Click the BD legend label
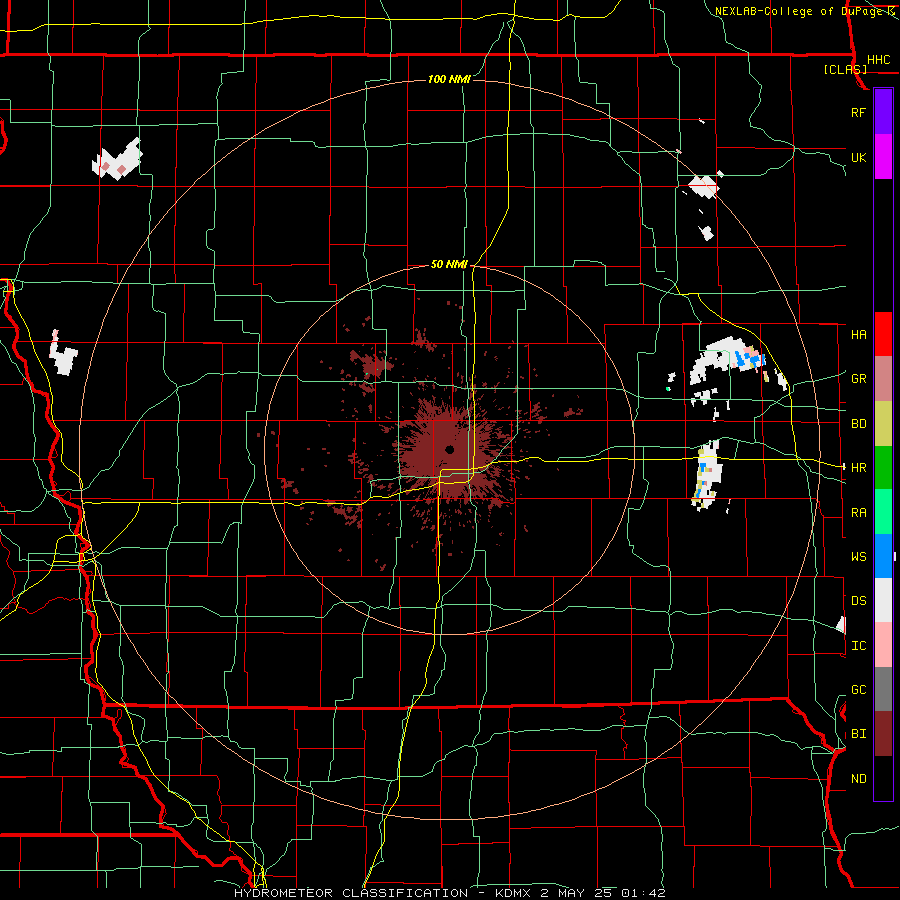The width and height of the screenshot is (900, 900). [x=859, y=424]
